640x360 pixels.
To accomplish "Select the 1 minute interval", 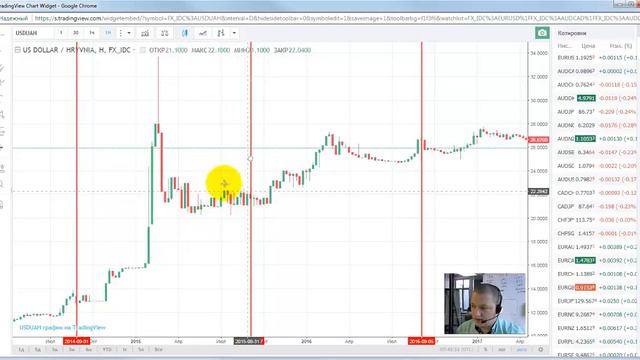I will point(61,33).
